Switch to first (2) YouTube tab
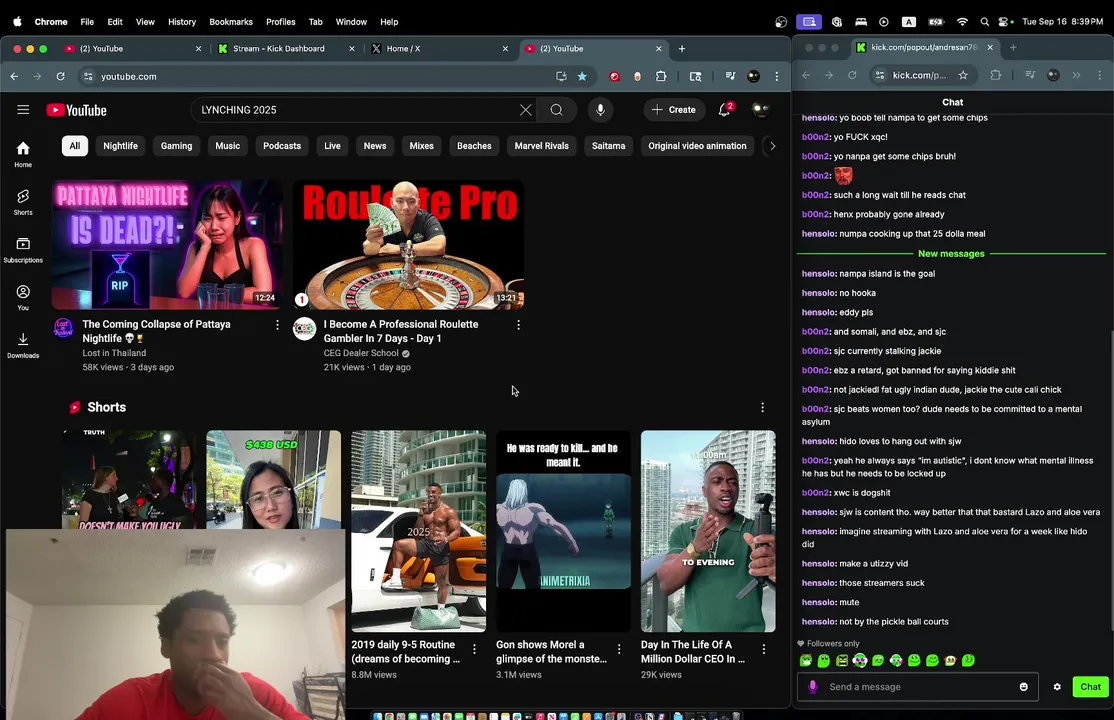Viewport: 1114px width, 720px height. [x=132, y=48]
